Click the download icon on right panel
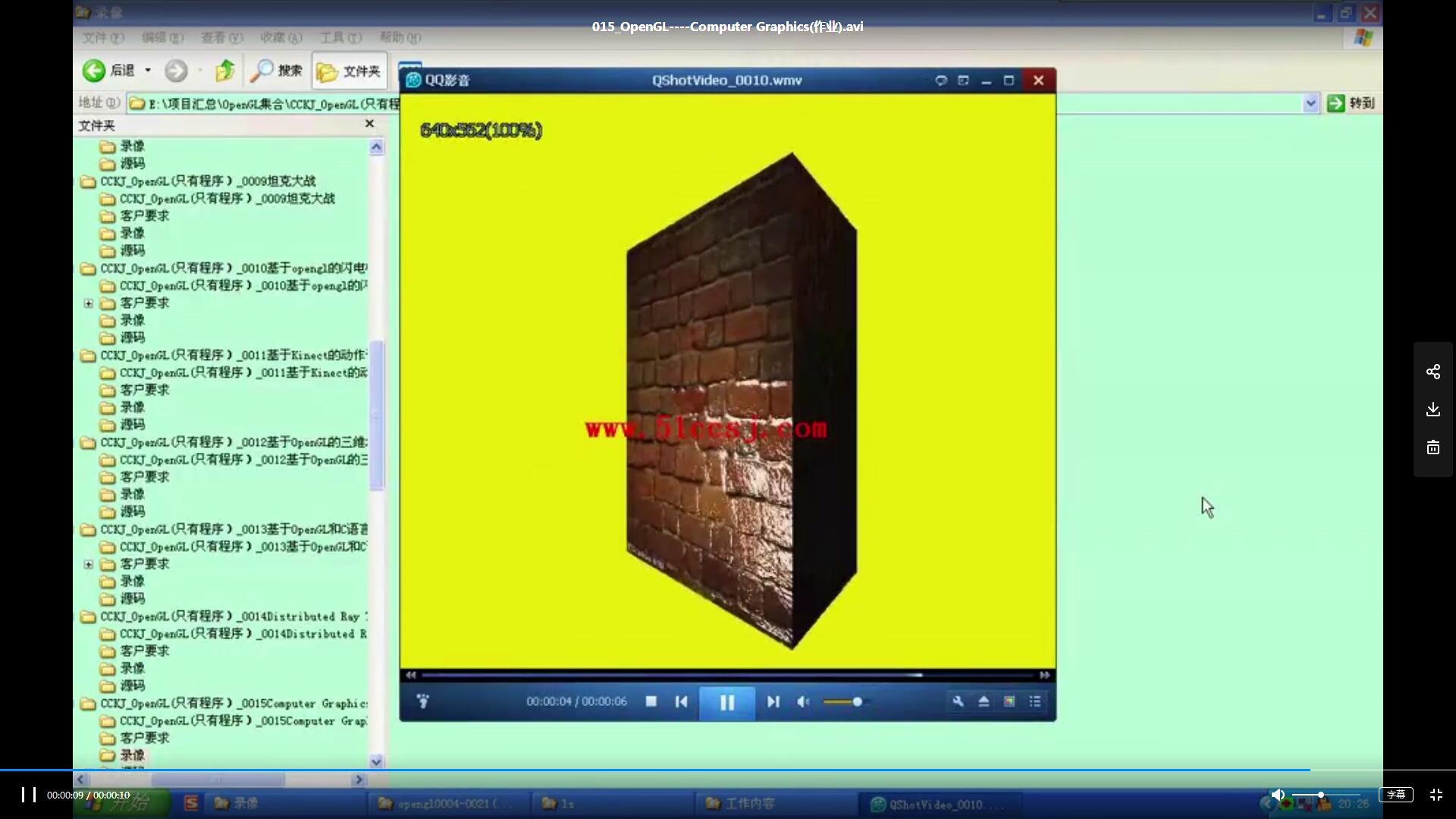This screenshot has width=1456, height=819. click(x=1432, y=409)
